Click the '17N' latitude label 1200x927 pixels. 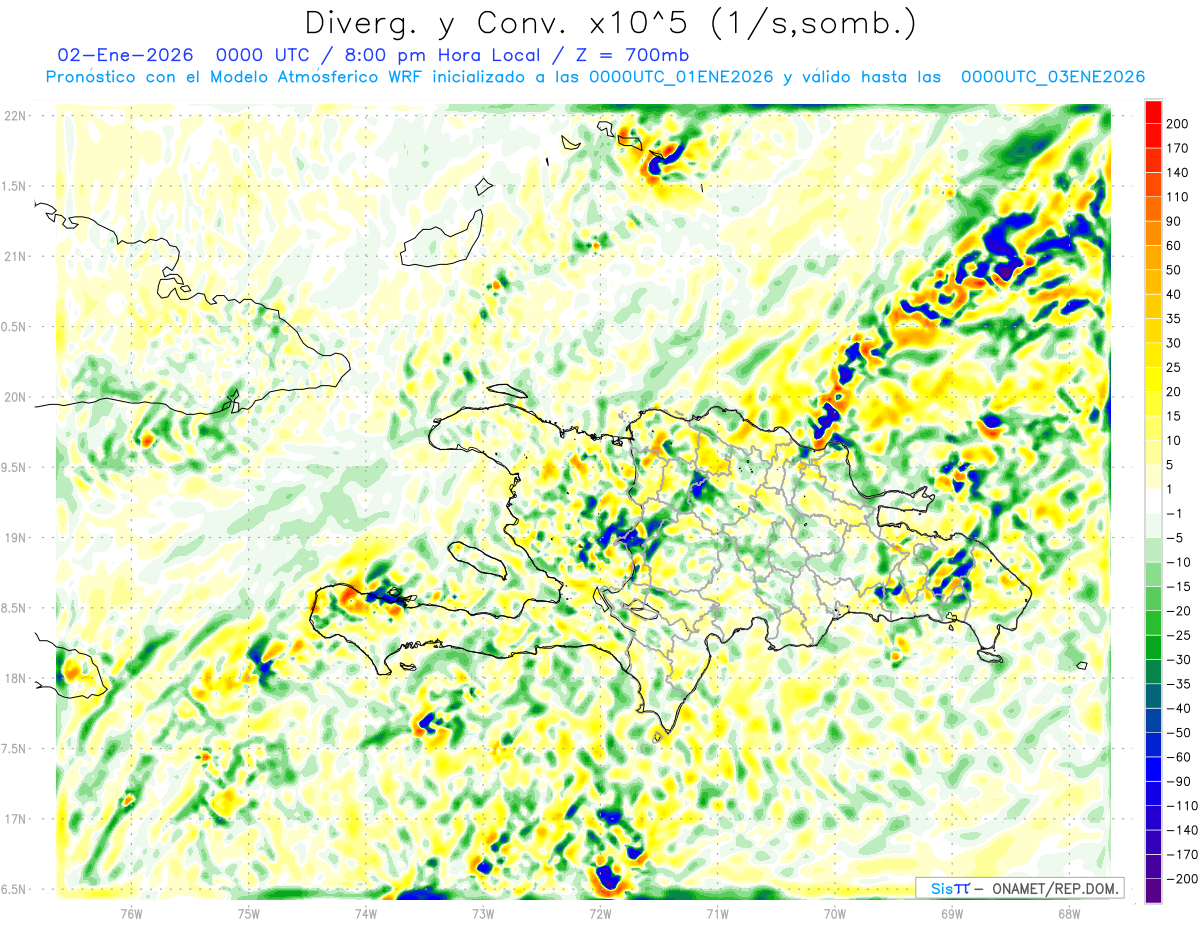15,819
